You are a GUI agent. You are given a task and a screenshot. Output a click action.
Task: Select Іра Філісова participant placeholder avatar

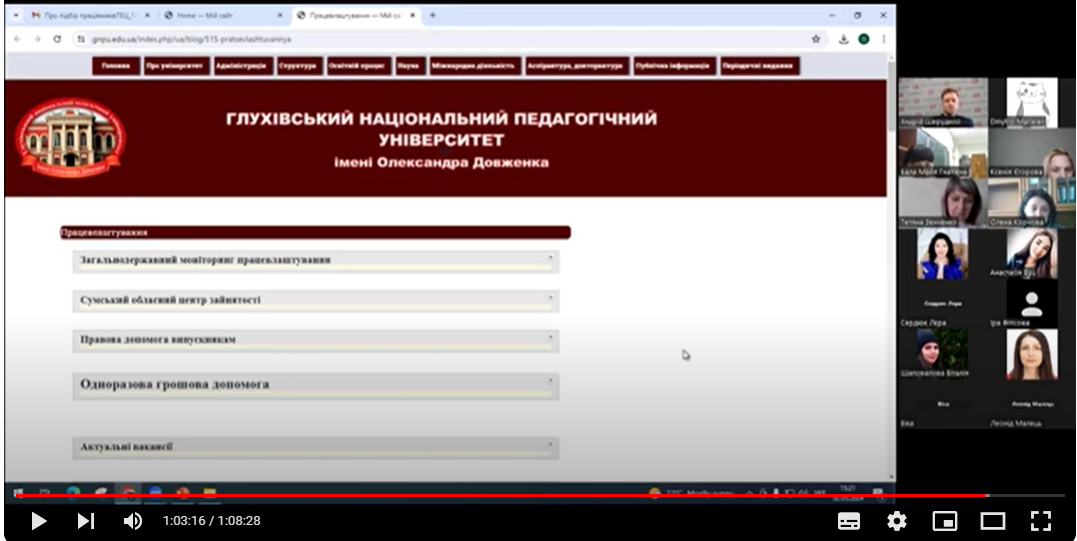click(1031, 303)
